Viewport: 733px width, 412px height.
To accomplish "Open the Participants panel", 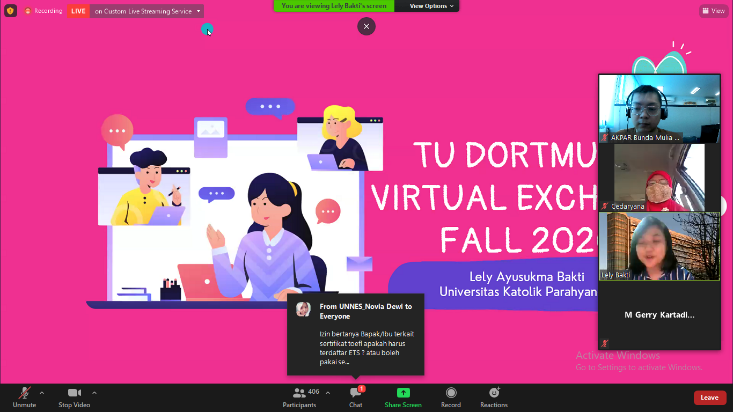I will pos(299,397).
